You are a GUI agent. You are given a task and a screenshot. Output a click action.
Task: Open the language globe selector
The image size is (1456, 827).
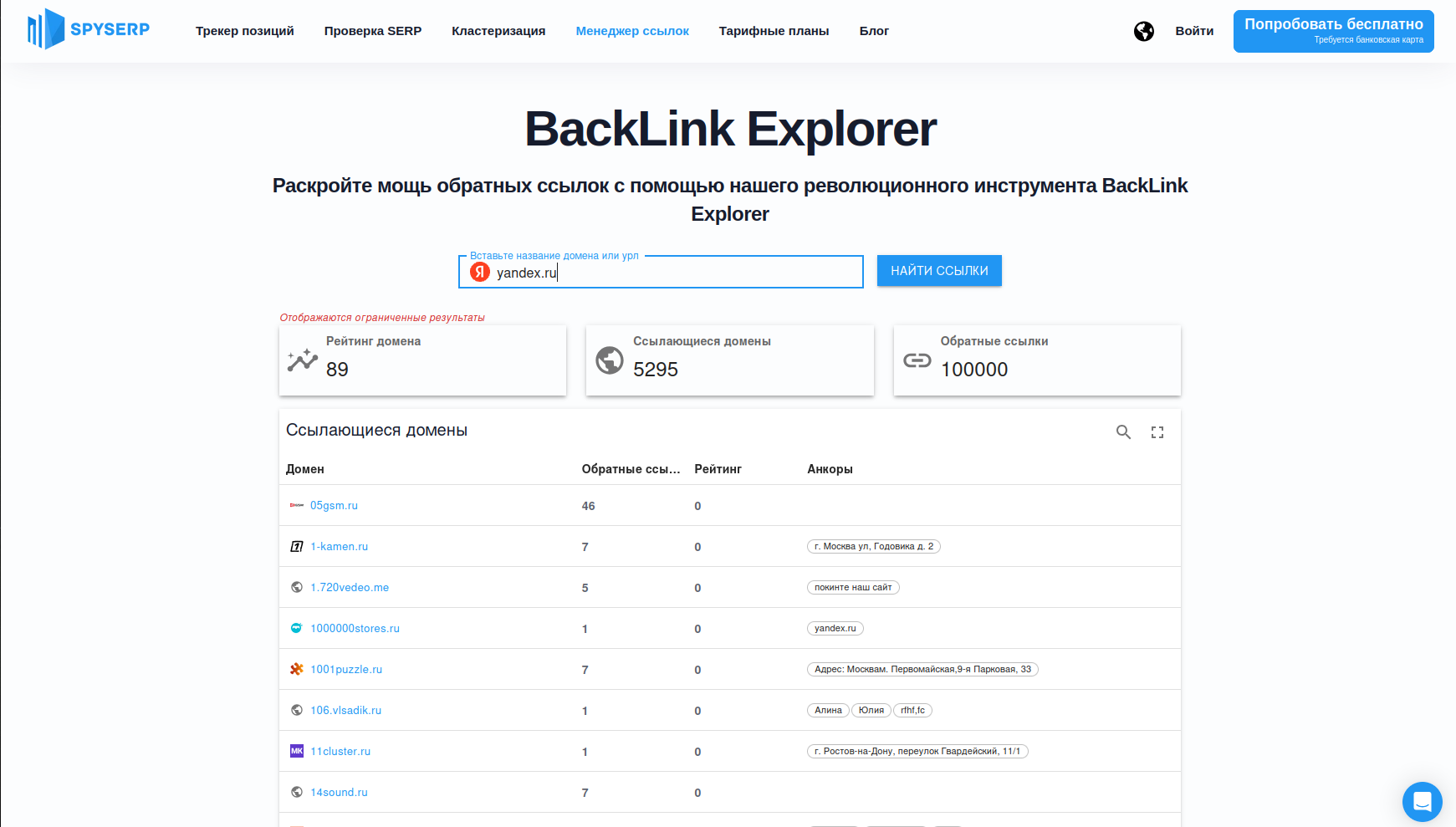[x=1143, y=31]
